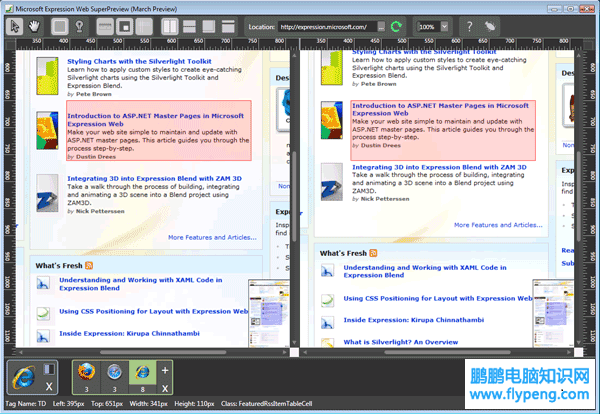Switch to overlay layout mode

click(x=209, y=26)
